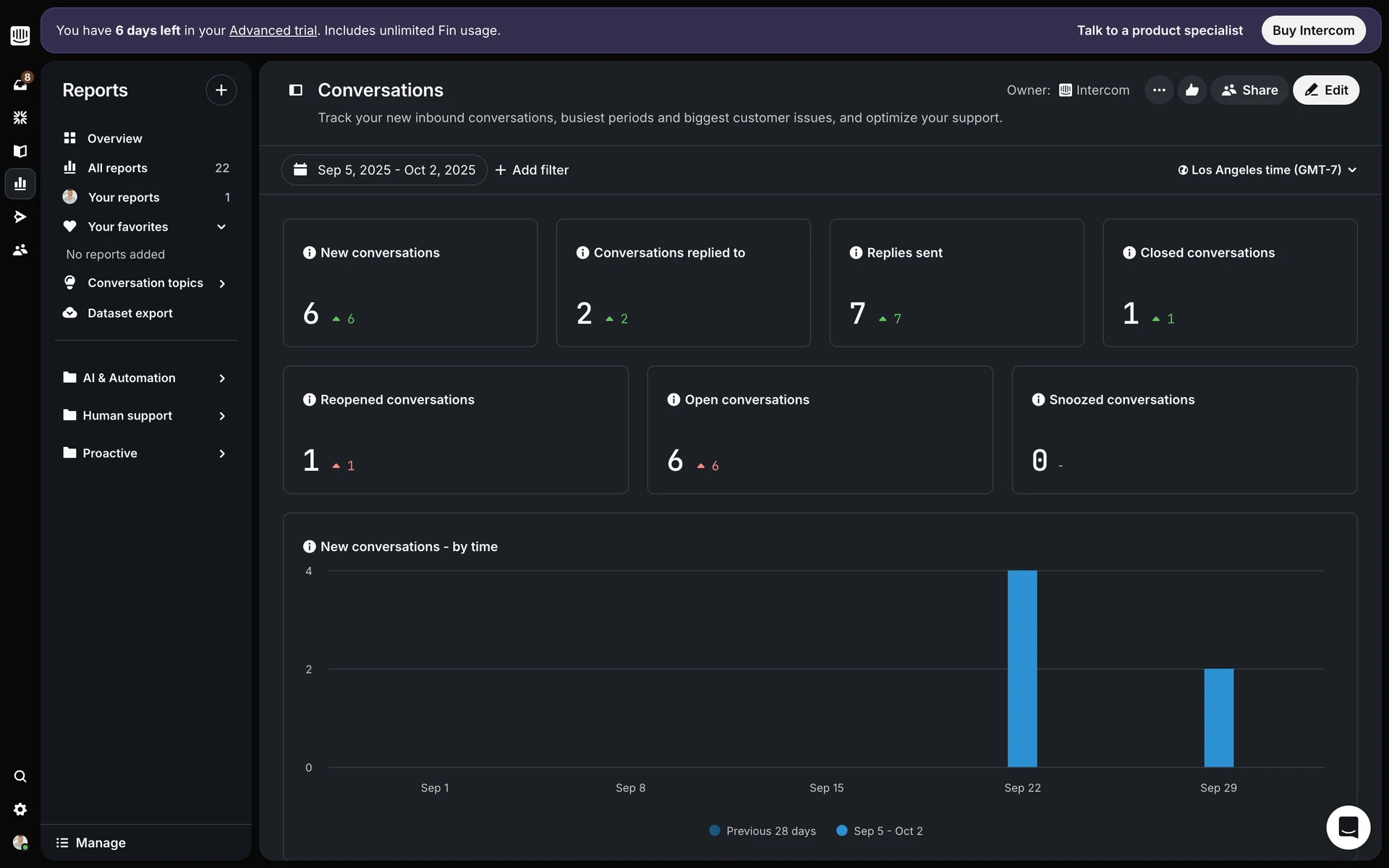The width and height of the screenshot is (1389, 868).
Task: Open the Overview page
Action: pos(114,138)
